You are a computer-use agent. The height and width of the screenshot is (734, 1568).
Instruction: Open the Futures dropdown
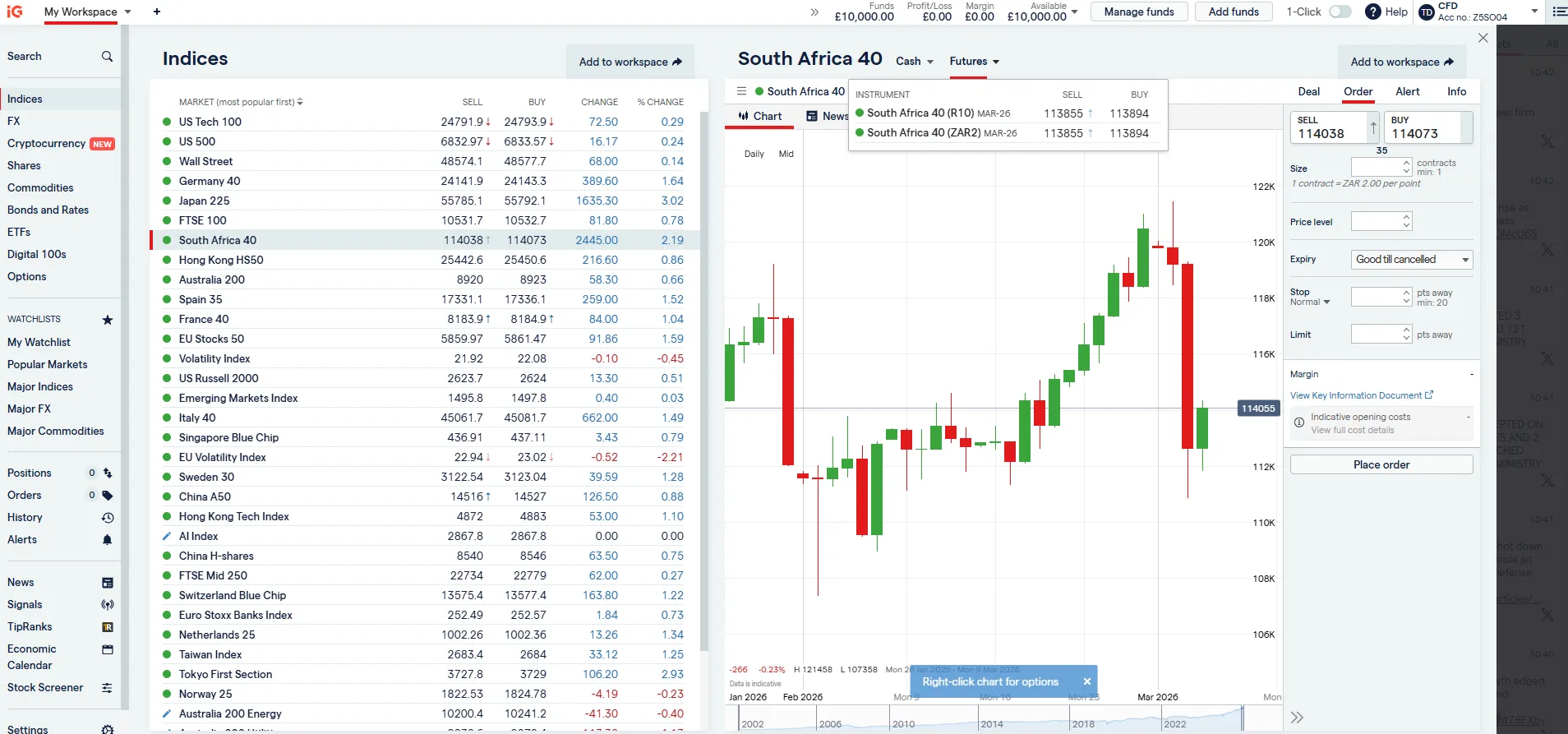(x=975, y=62)
